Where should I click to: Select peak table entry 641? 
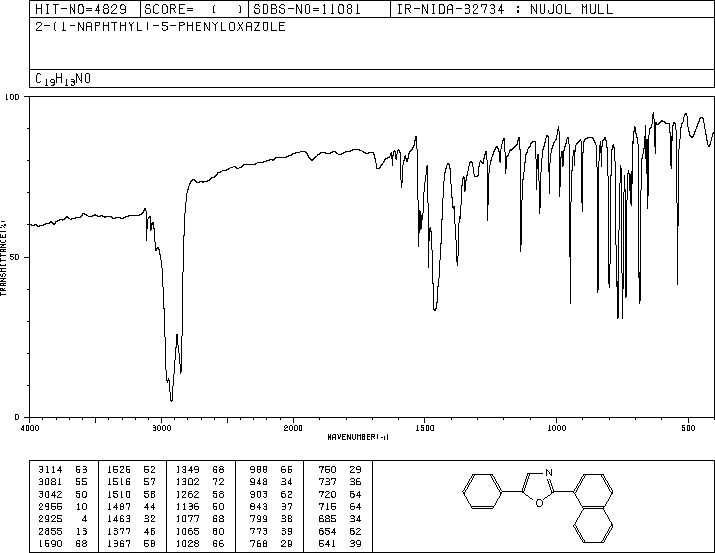pos(340,543)
